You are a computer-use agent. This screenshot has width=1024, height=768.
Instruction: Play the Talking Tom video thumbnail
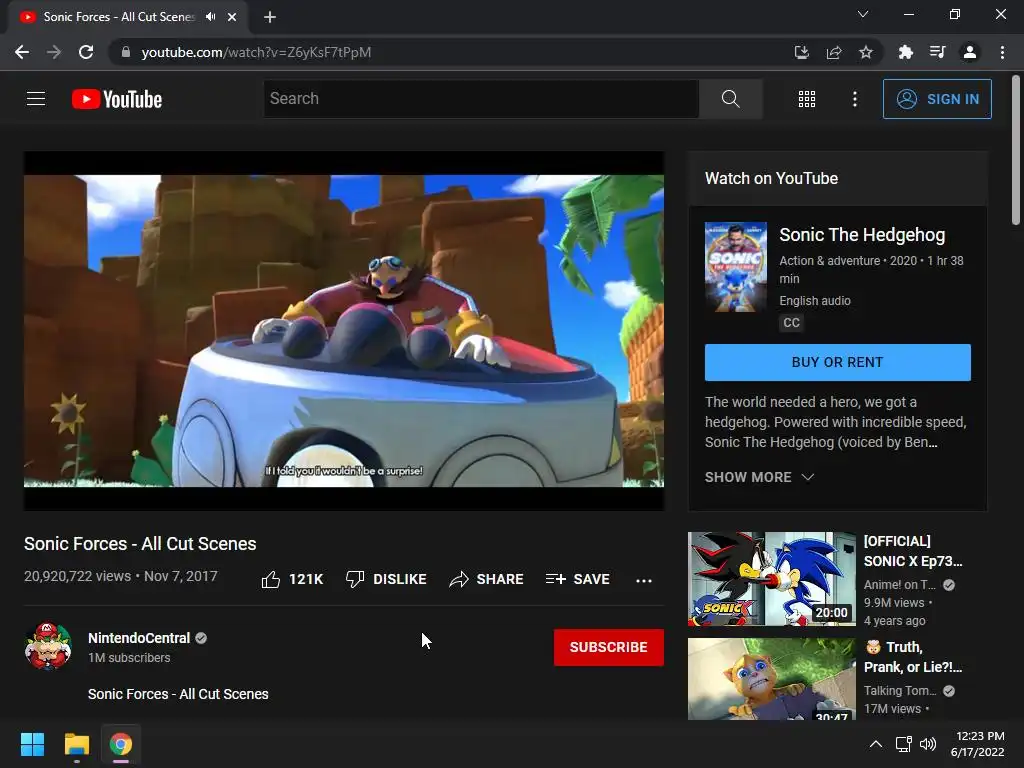(x=771, y=679)
